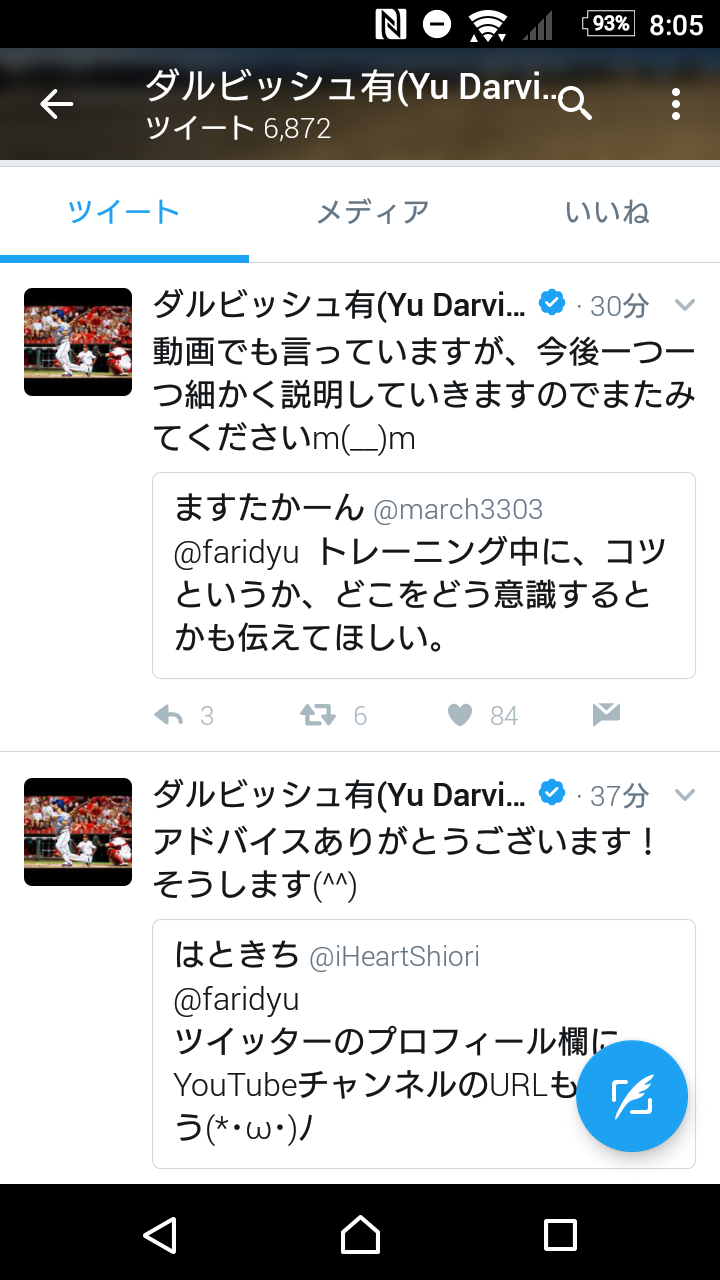Tap the Android recent apps square

(560, 1234)
